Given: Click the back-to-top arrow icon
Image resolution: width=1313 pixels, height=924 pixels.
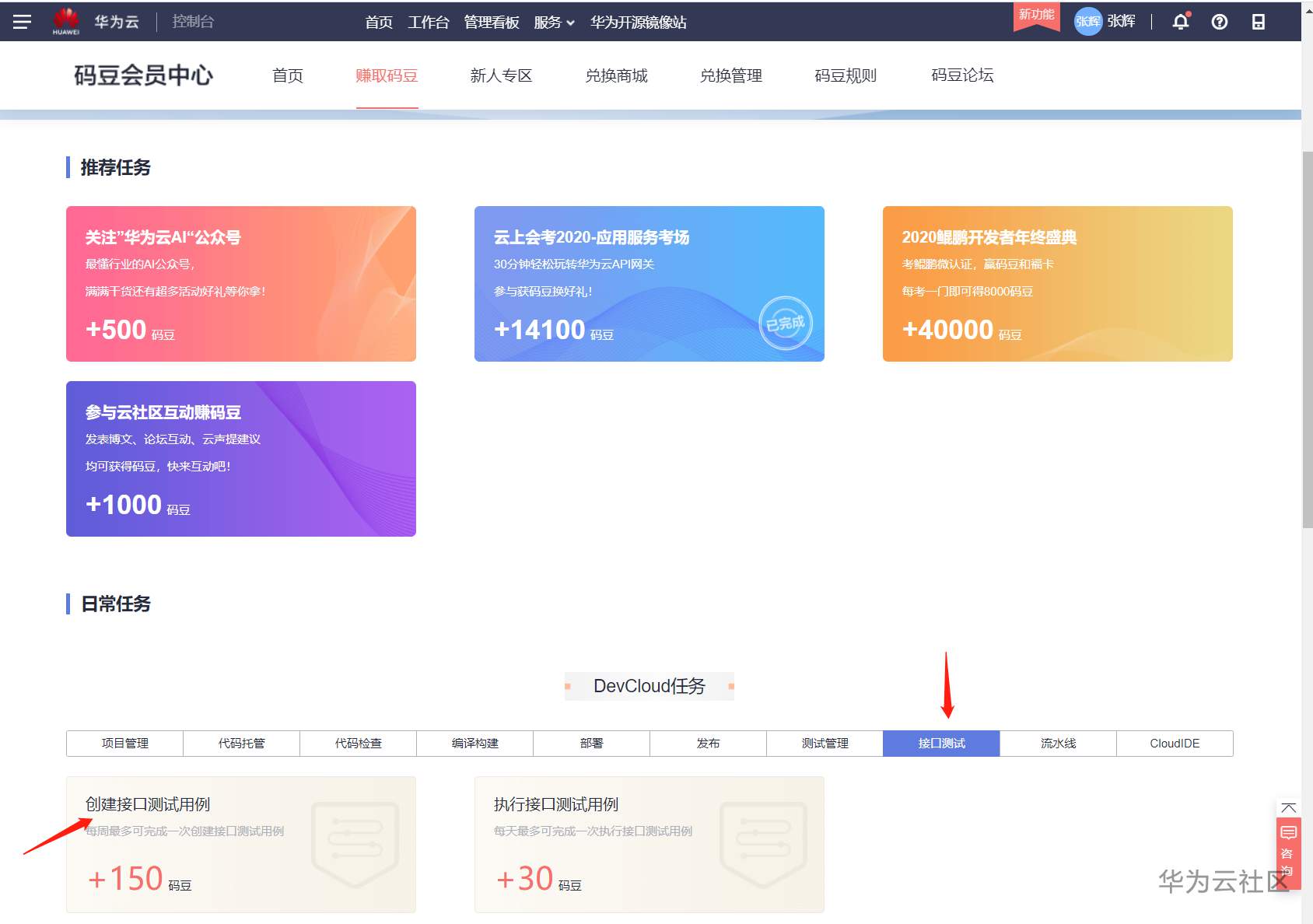Looking at the screenshot, I should [x=1289, y=808].
